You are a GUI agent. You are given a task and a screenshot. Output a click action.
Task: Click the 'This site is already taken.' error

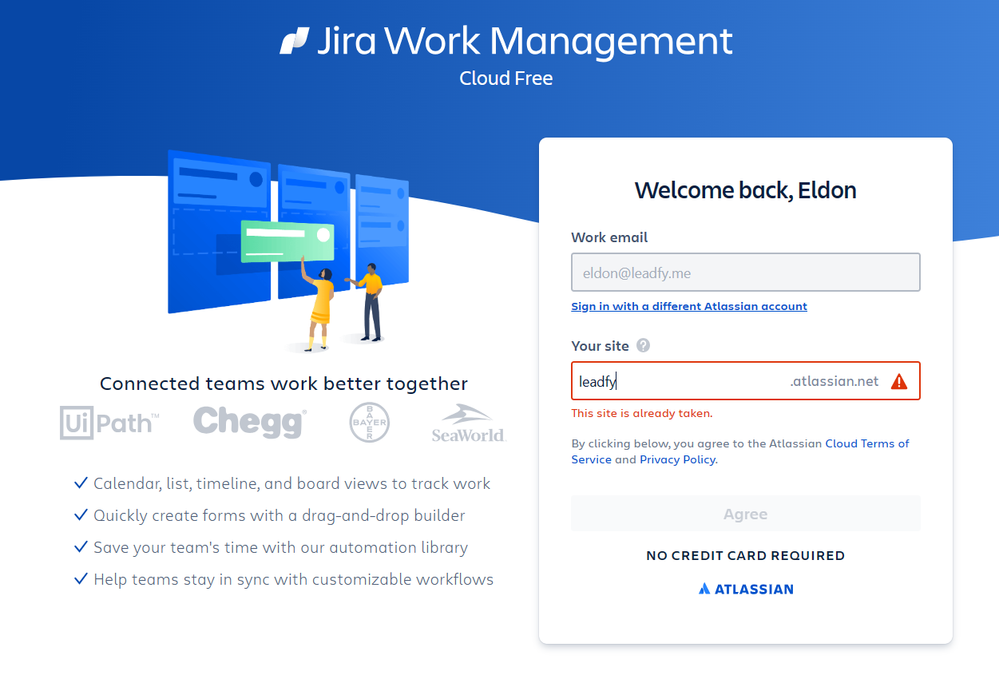coord(642,413)
